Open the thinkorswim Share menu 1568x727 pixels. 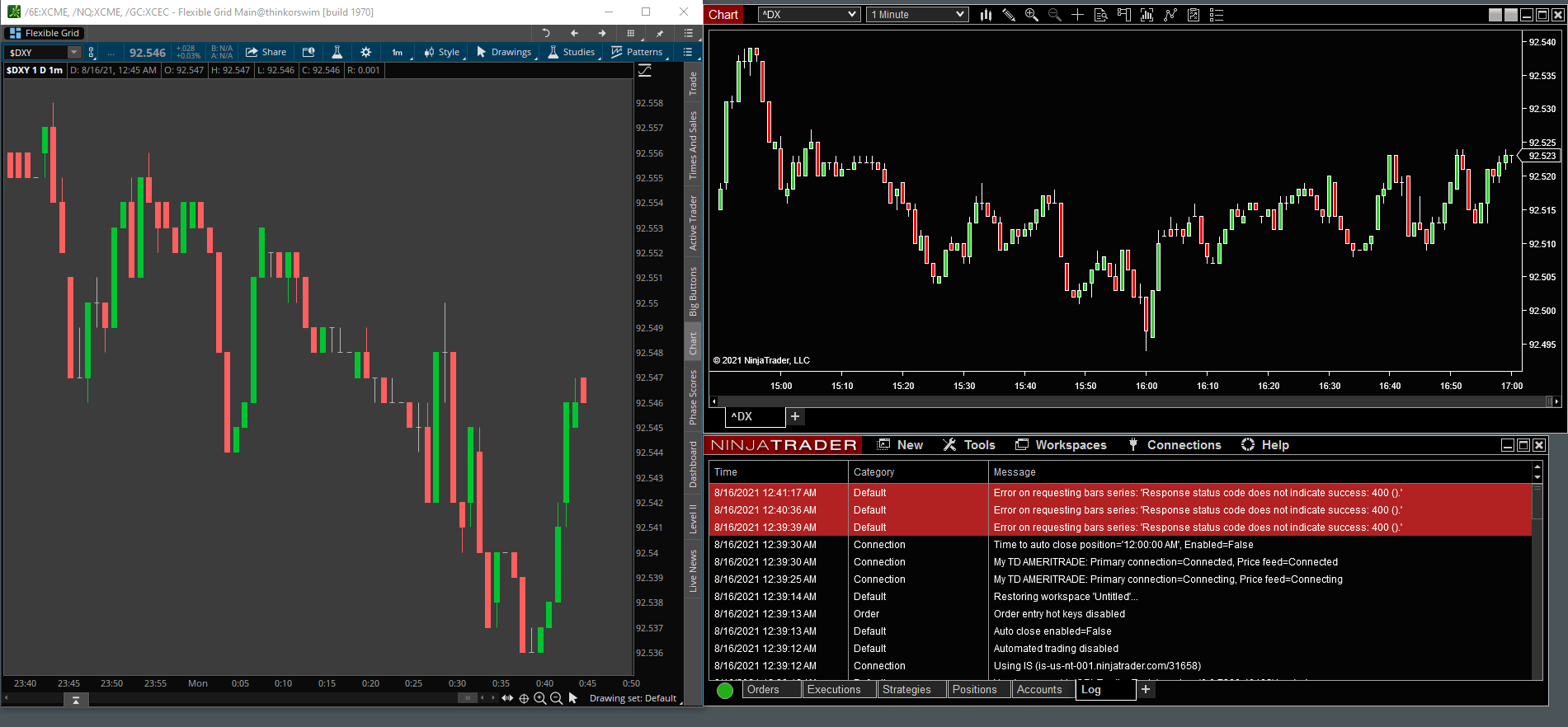click(266, 52)
